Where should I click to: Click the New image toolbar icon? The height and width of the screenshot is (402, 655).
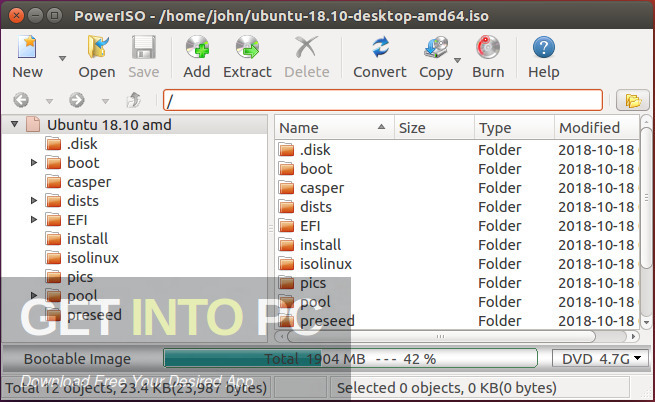[27, 47]
